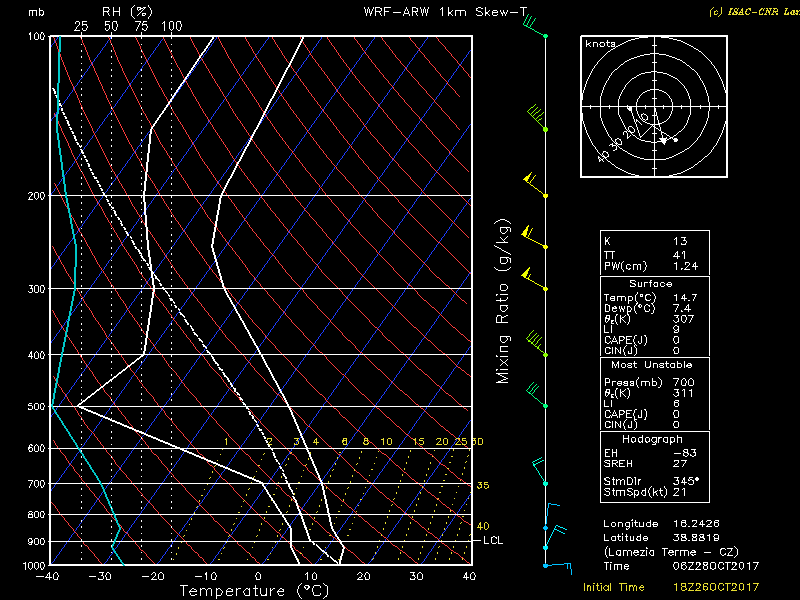
Task: Click the wind barb at 100 mb
Action: 535,29
